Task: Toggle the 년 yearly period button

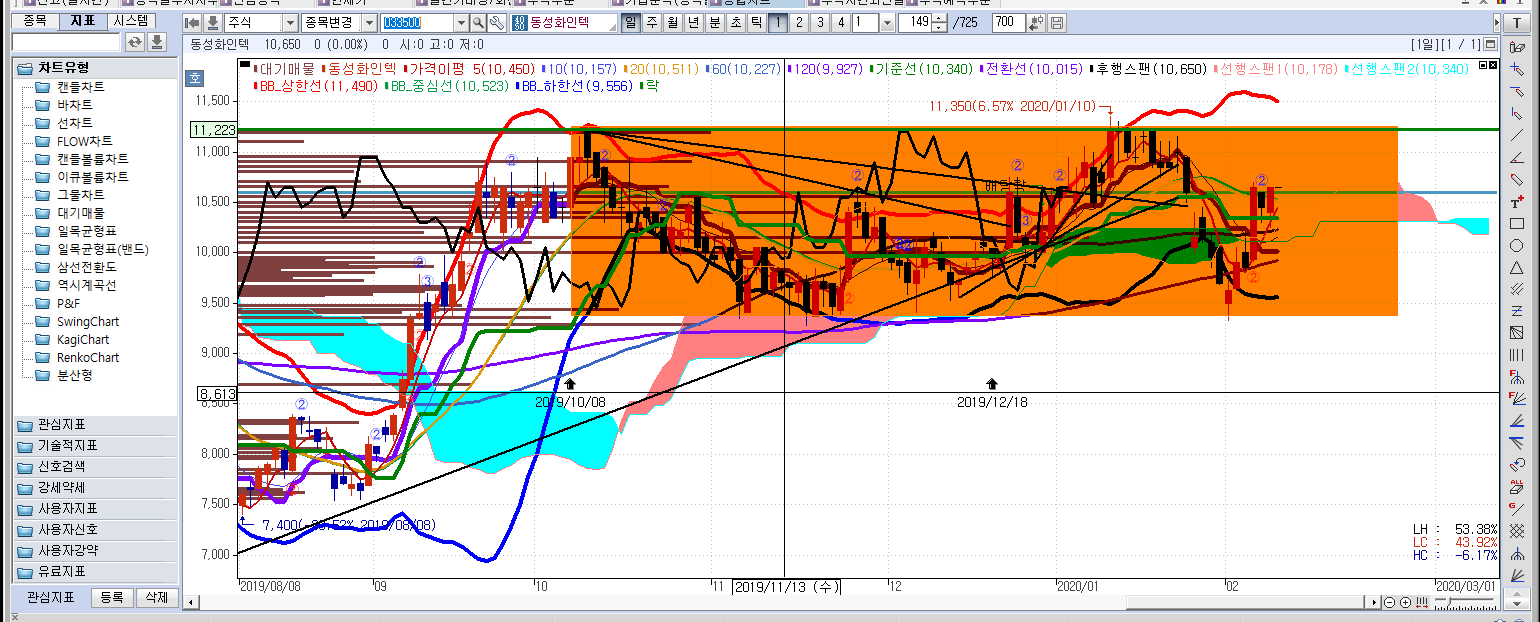Action: click(x=694, y=22)
